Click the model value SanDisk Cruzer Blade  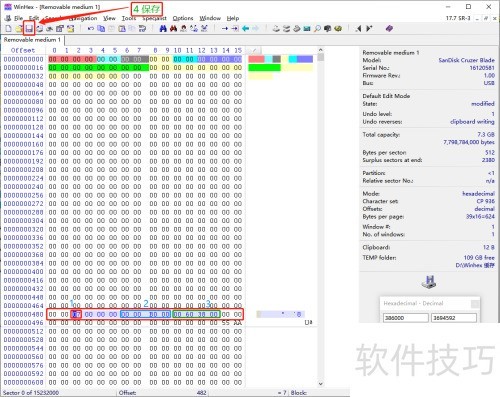(466, 60)
